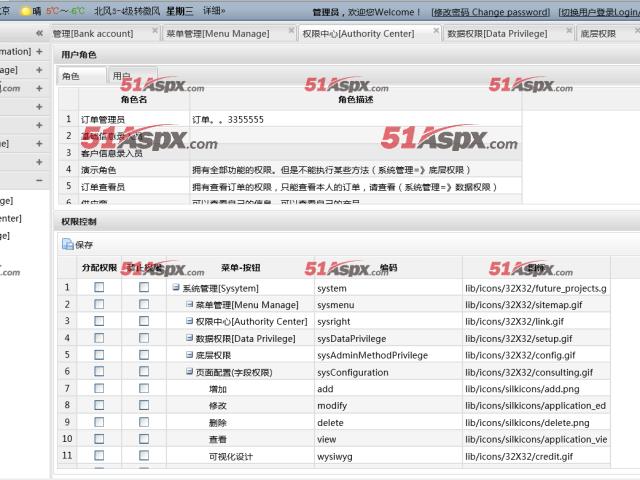
Task: Collapse the 系统管理[Sysytem] tree node
Action: click(x=176, y=287)
